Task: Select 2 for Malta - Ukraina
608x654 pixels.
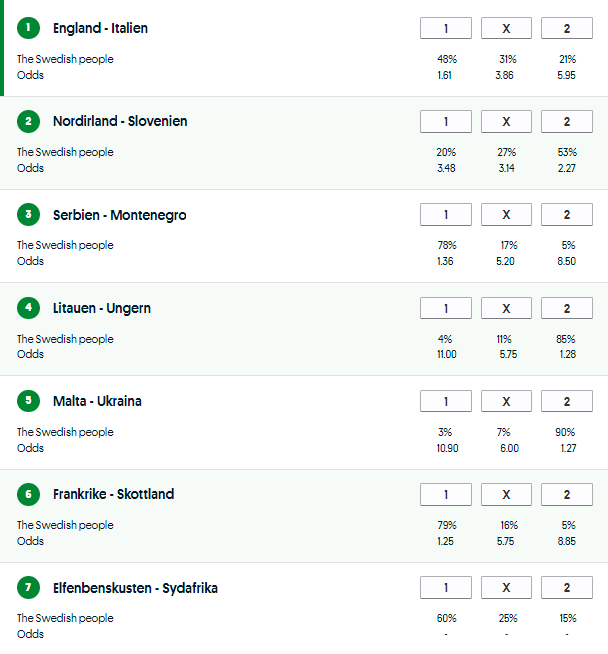Action: 566,401
